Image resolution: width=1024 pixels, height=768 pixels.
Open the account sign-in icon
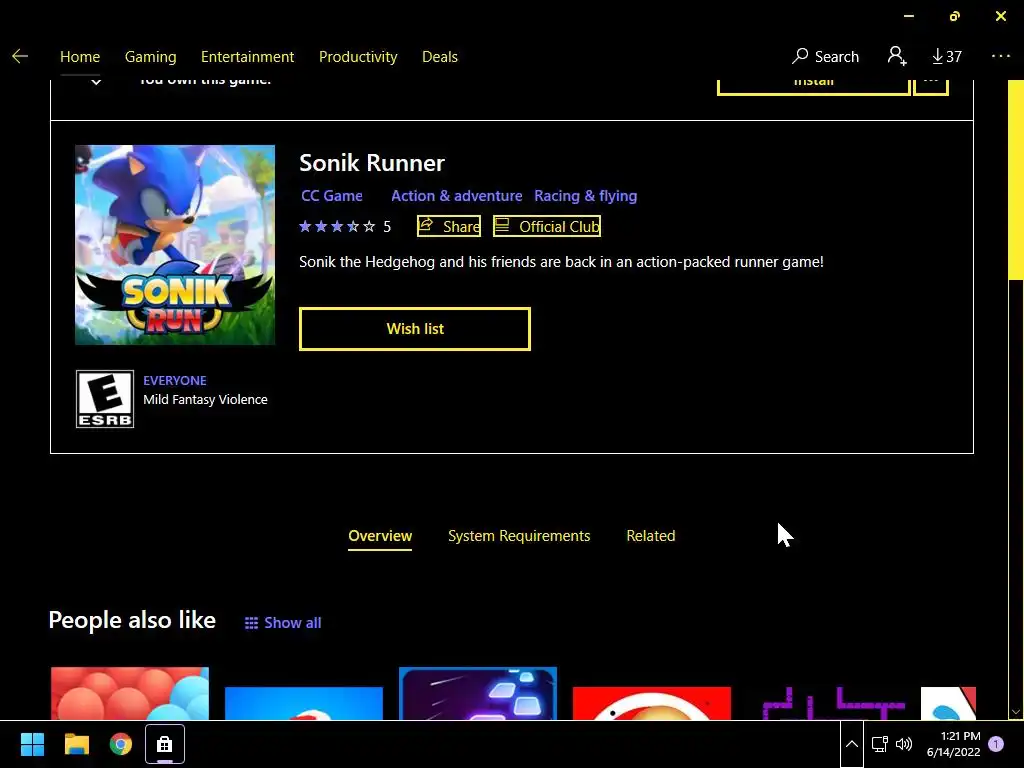click(x=897, y=56)
